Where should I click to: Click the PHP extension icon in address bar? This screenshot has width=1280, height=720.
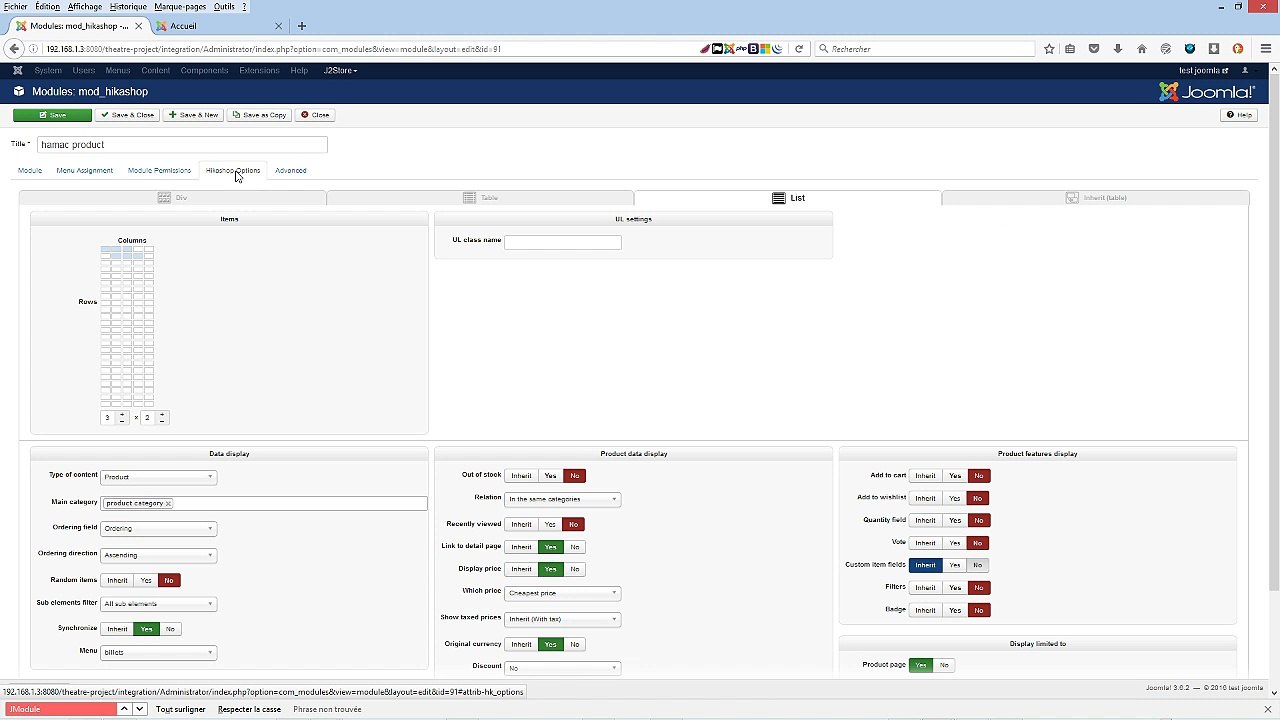(x=741, y=49)
